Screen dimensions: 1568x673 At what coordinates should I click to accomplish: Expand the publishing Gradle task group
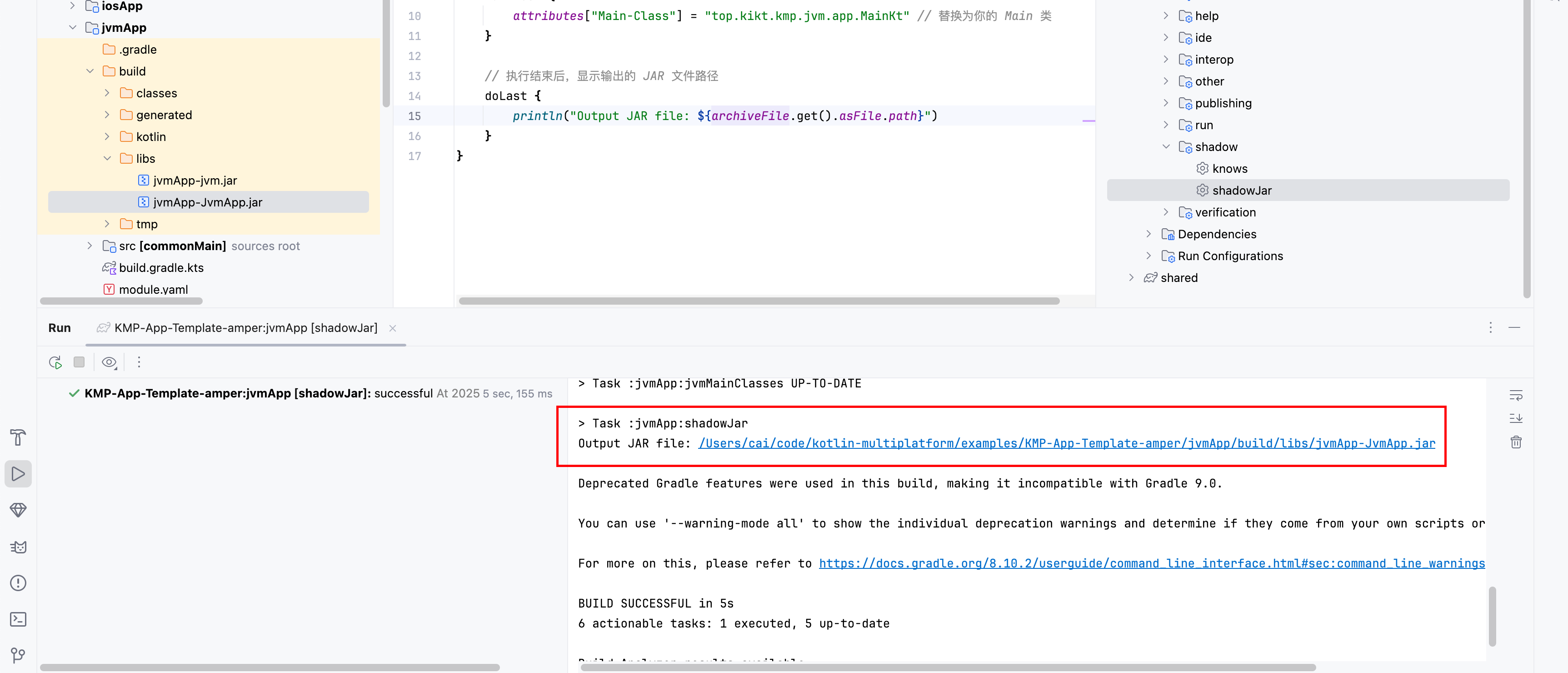(x=1166, y=103)
